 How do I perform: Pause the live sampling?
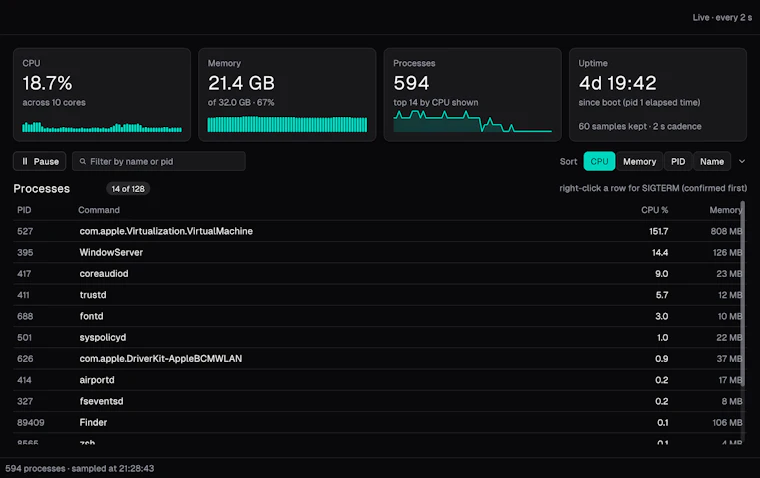click(40, 161)
